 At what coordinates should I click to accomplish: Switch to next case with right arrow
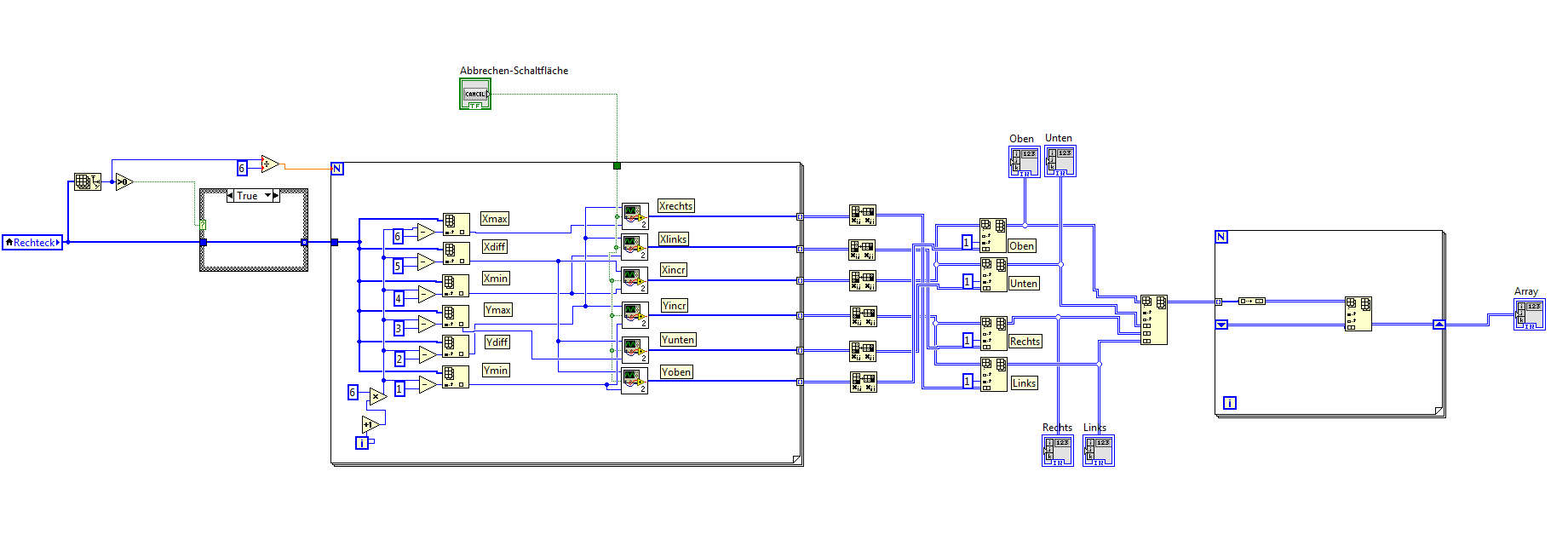[276, 196]
